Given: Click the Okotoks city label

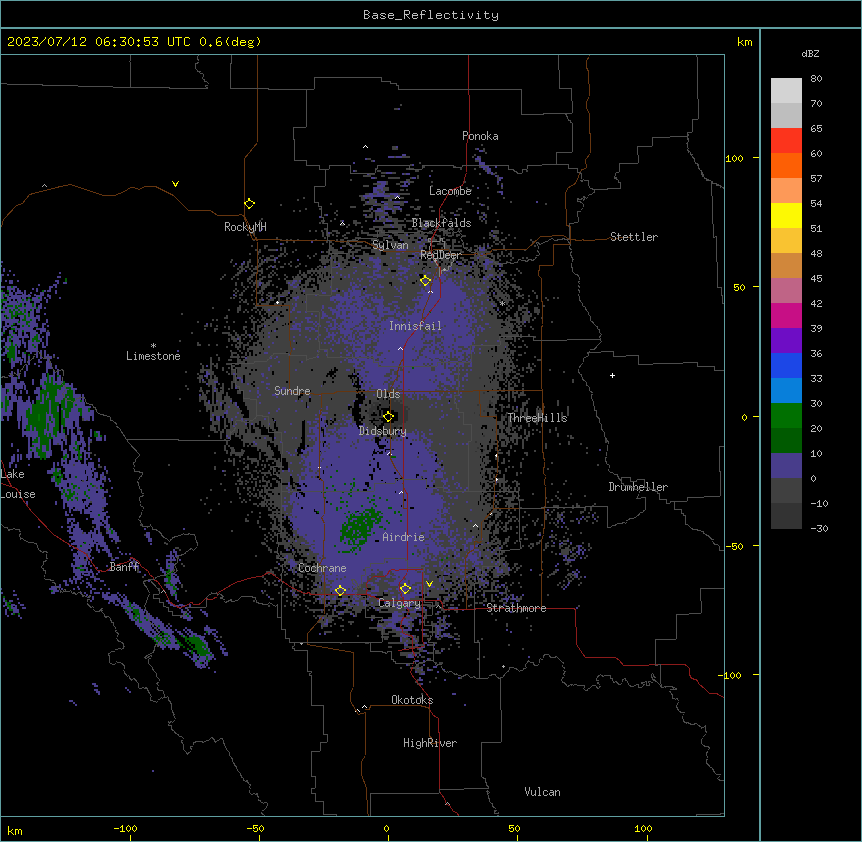Looking at the screenshot, I should 412,700.
